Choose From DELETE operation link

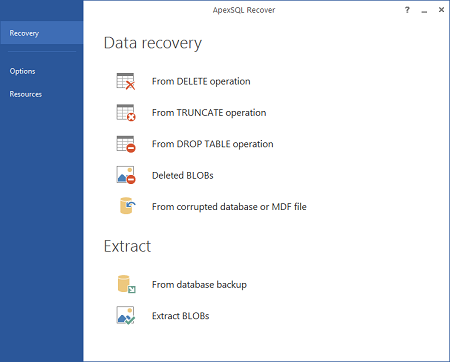[x=201, y=81]
